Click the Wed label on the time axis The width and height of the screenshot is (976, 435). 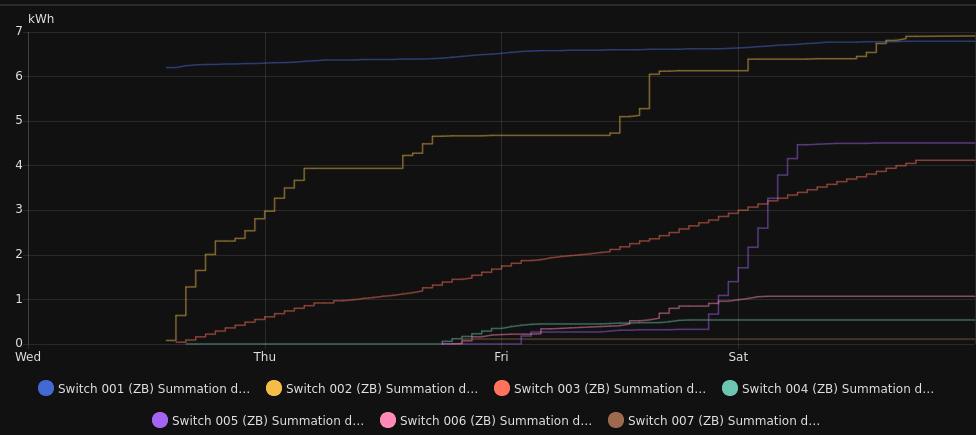(28, 357)
